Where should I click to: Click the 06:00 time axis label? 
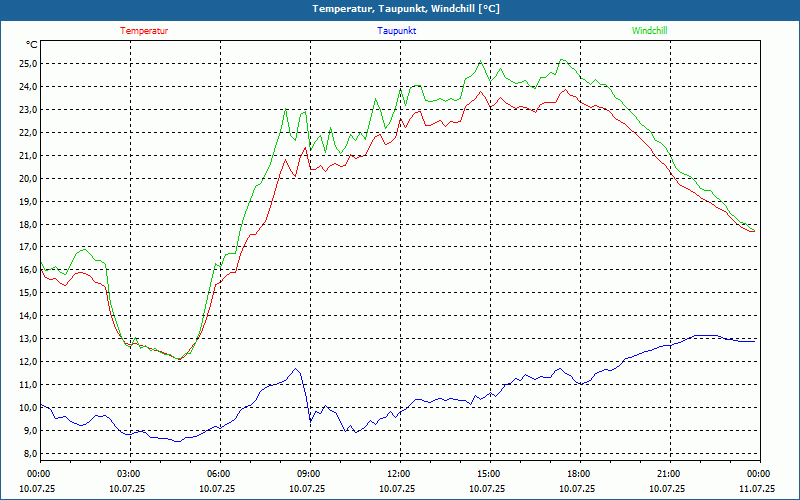point(220,474)
